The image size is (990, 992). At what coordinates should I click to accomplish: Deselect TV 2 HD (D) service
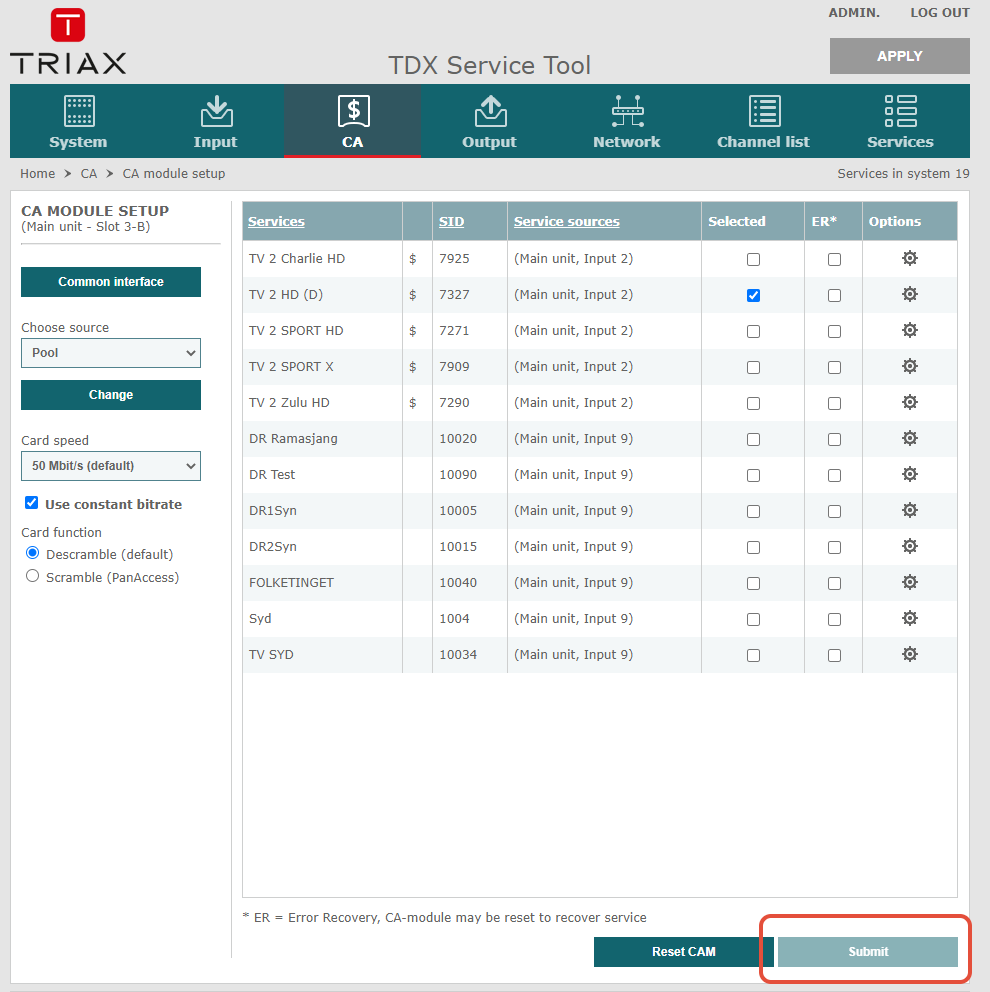click(x=753, y=295)
